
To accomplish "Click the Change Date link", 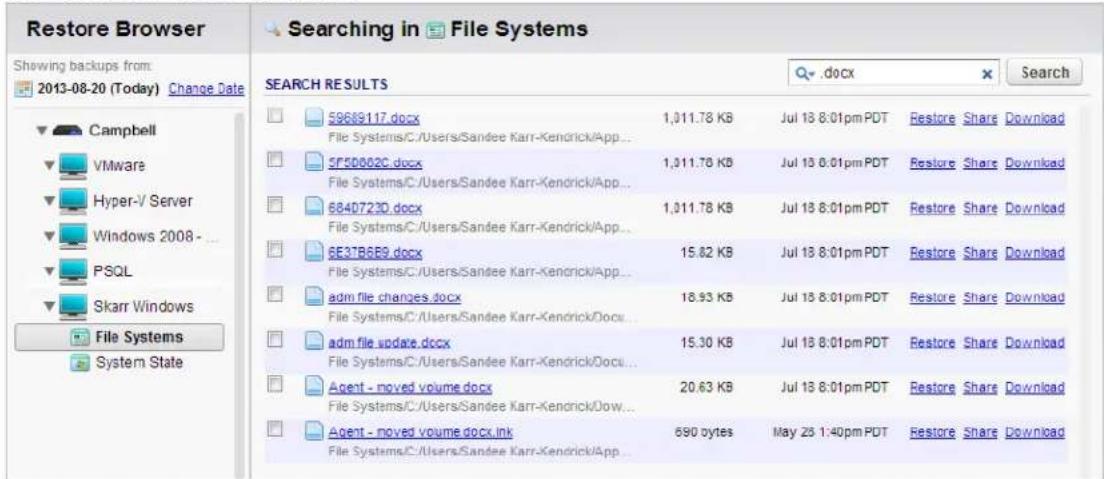I will point(206,89).
